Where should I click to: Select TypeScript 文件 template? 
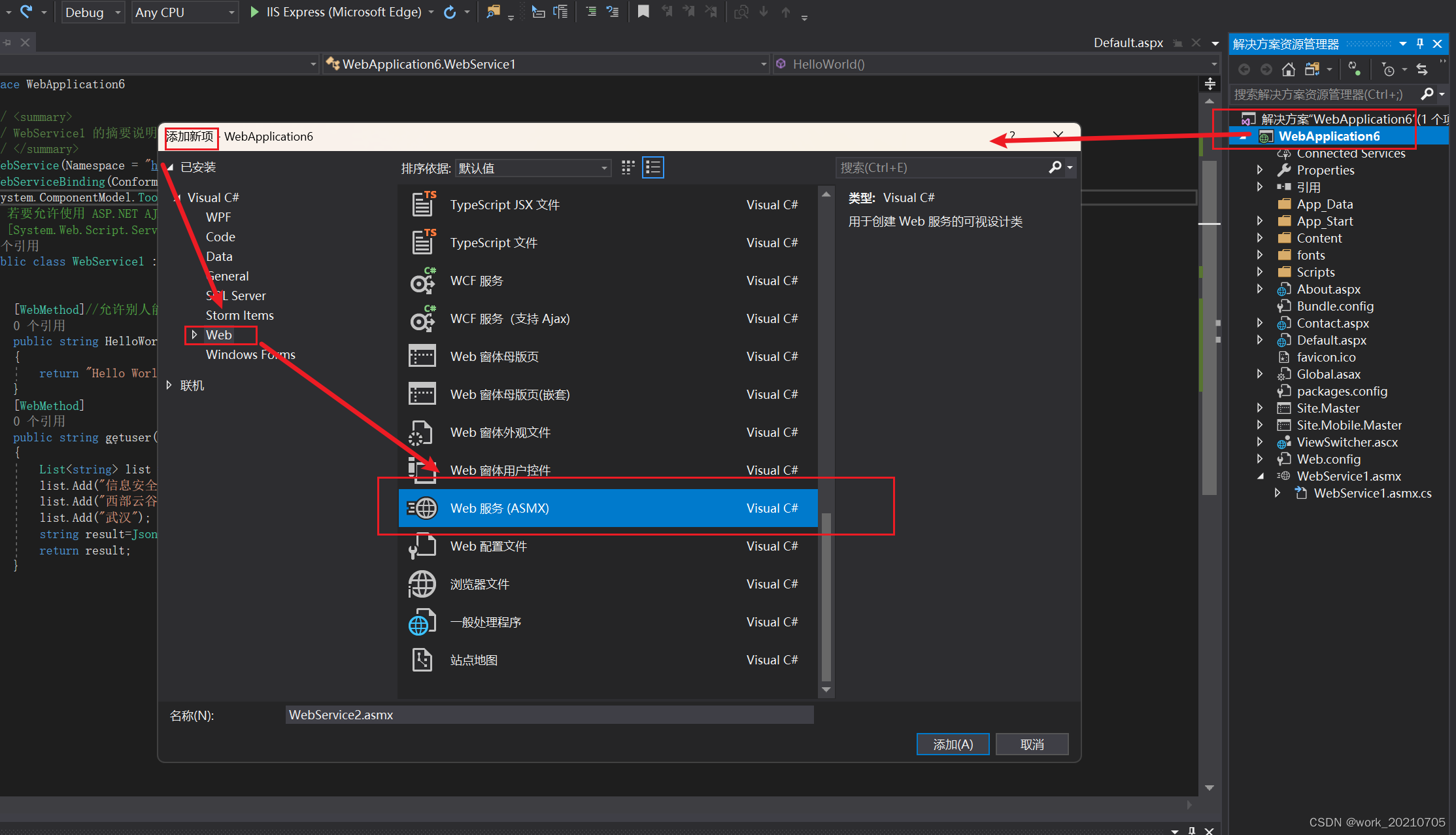(x=608, y=243)
